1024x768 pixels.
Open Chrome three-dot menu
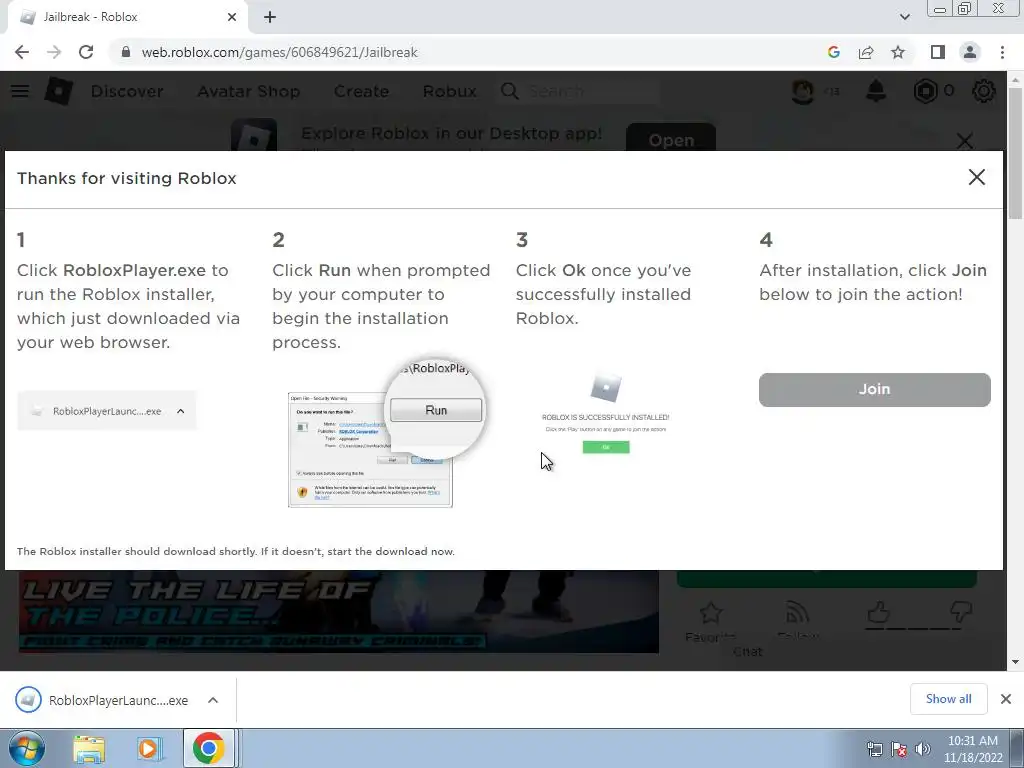point(1002,52)
